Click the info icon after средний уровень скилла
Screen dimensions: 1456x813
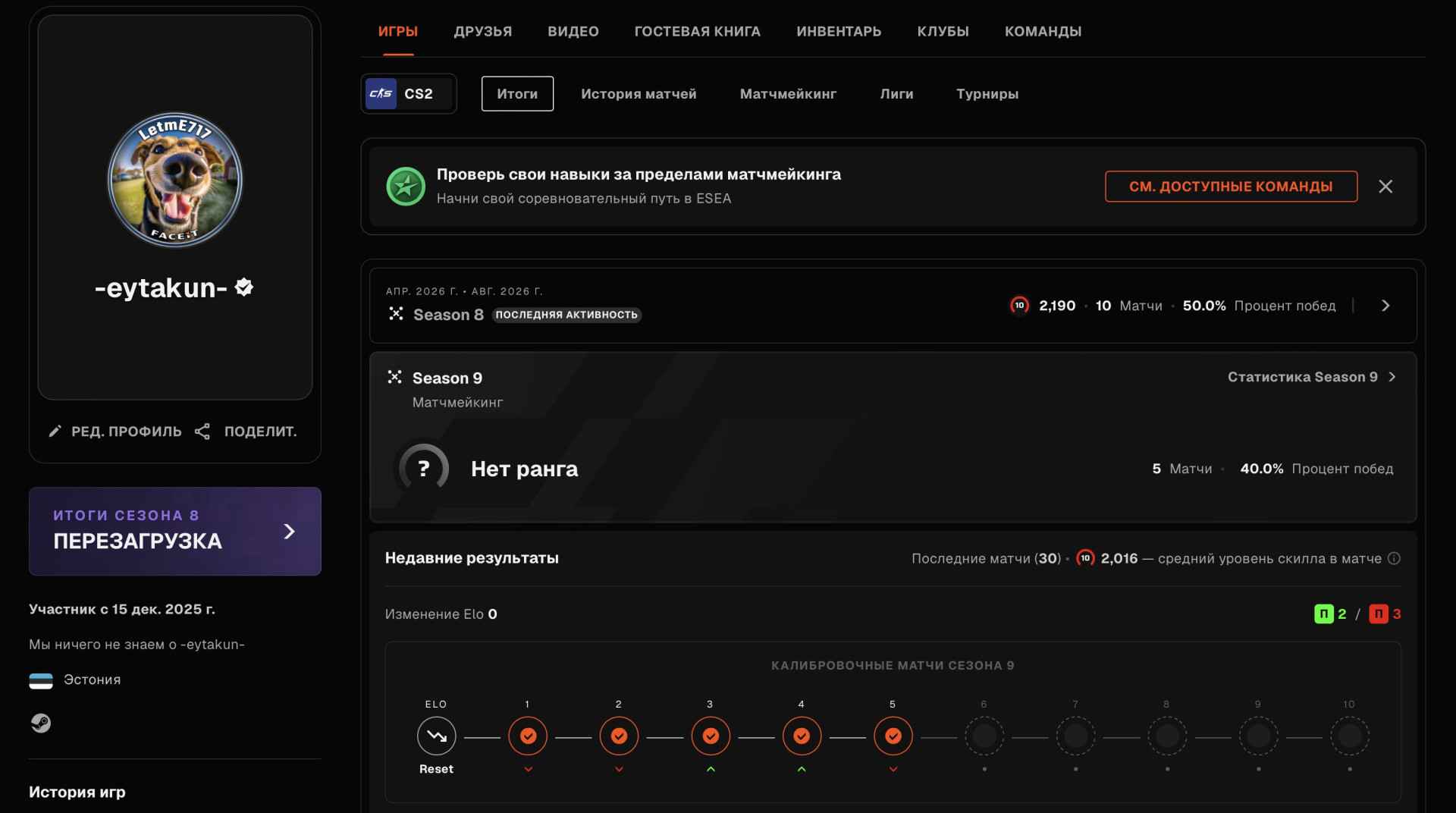[1394, 558]
